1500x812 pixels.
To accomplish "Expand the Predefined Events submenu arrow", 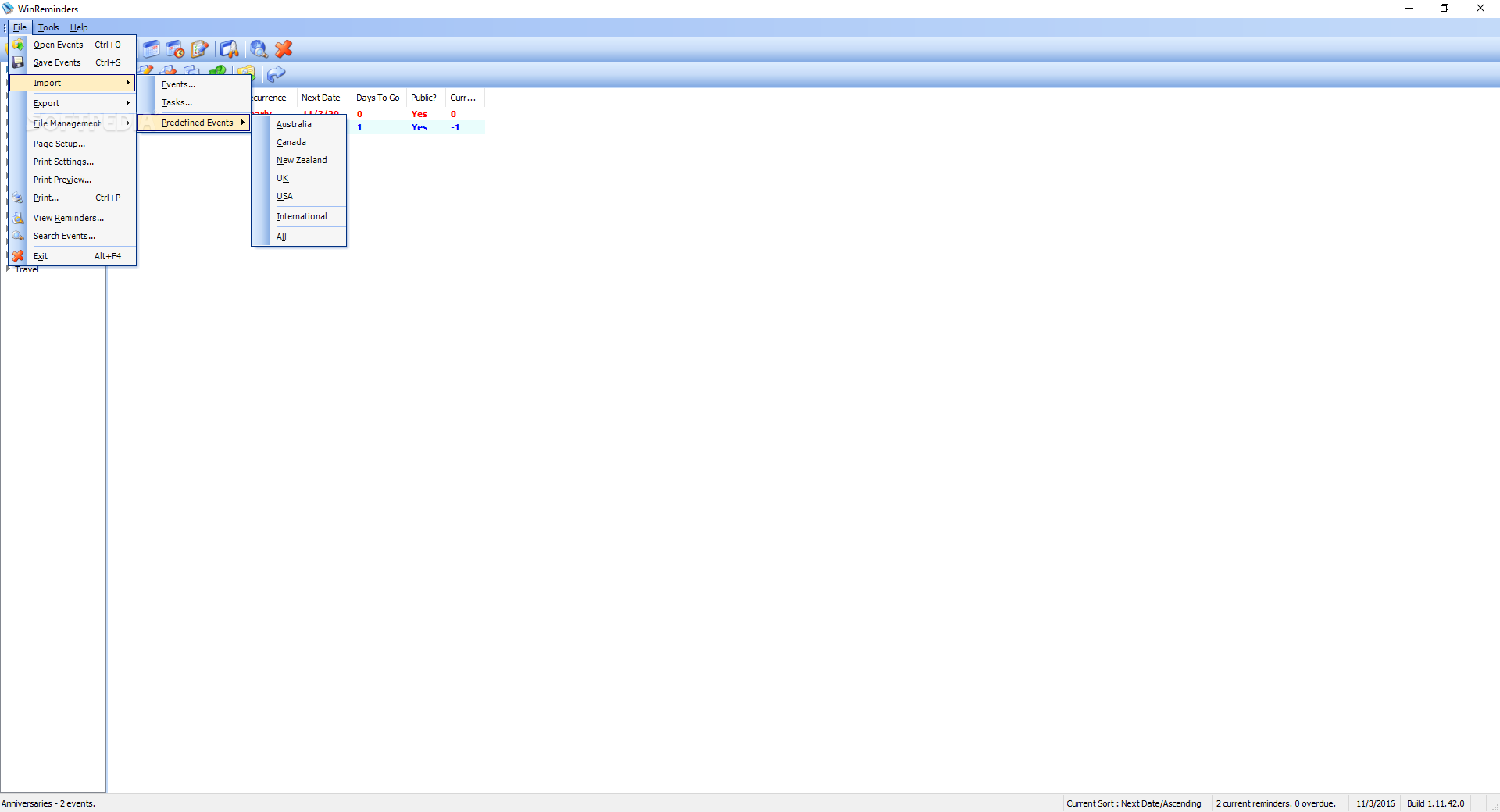I will 243,123.
